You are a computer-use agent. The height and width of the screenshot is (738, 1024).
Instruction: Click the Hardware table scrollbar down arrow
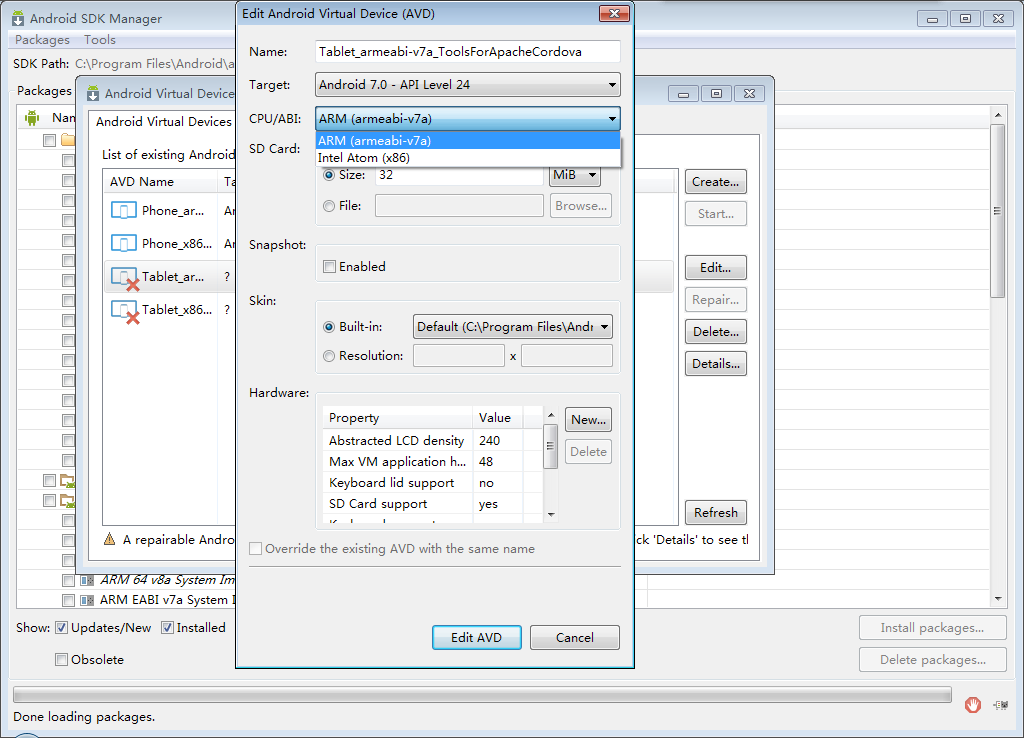pyautogui.click(x=551, y=515)
